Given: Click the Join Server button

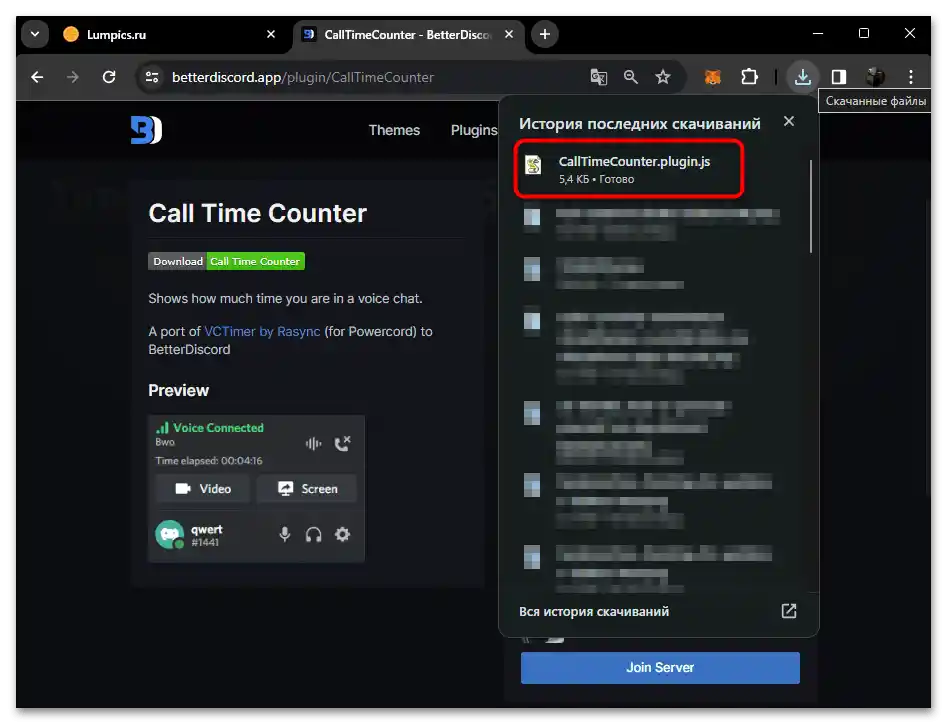Looking at the screenshot, I should coord(660,668).
